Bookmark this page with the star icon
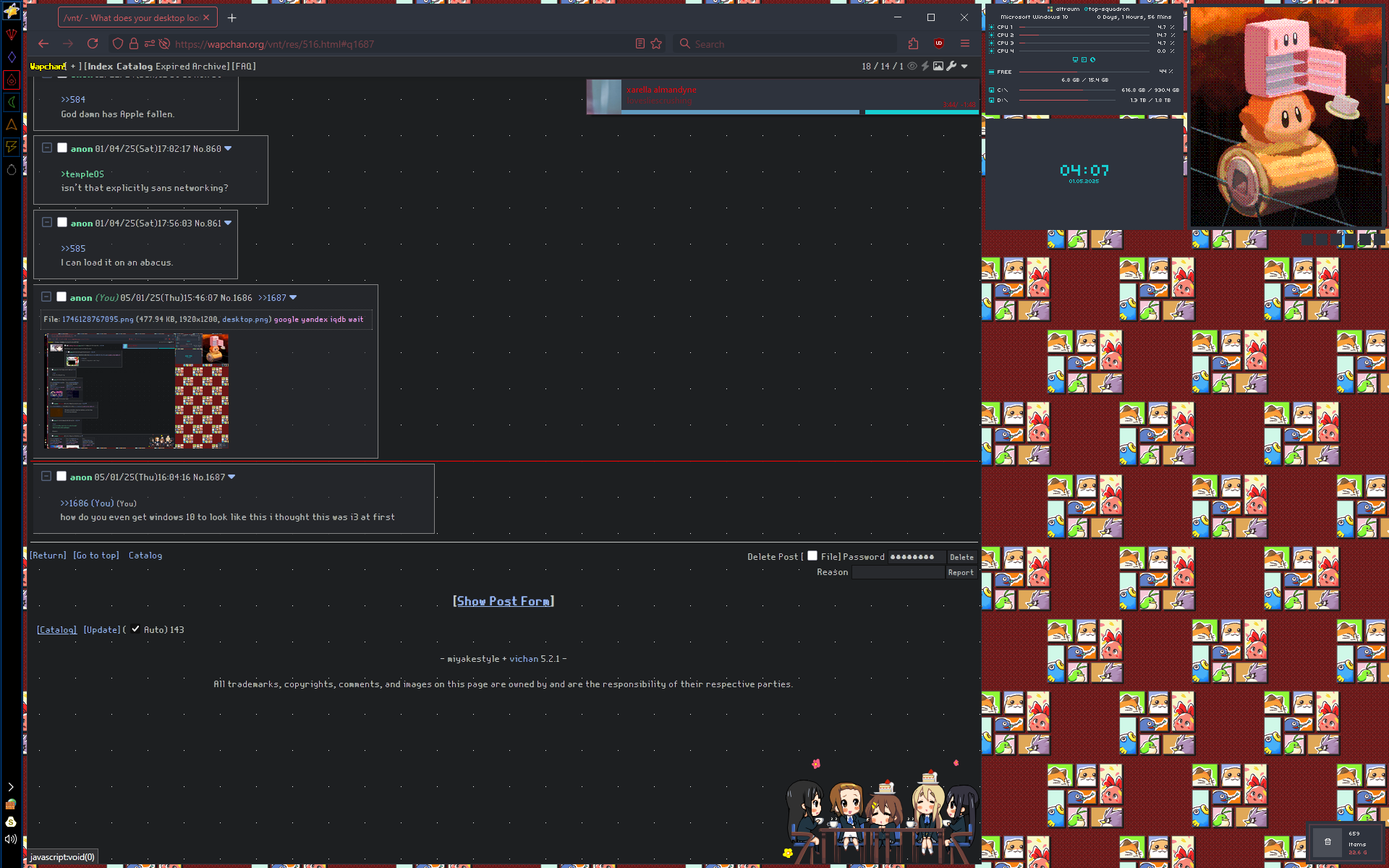Viewport: 1389px width, 868px height. tap(656, 43)
